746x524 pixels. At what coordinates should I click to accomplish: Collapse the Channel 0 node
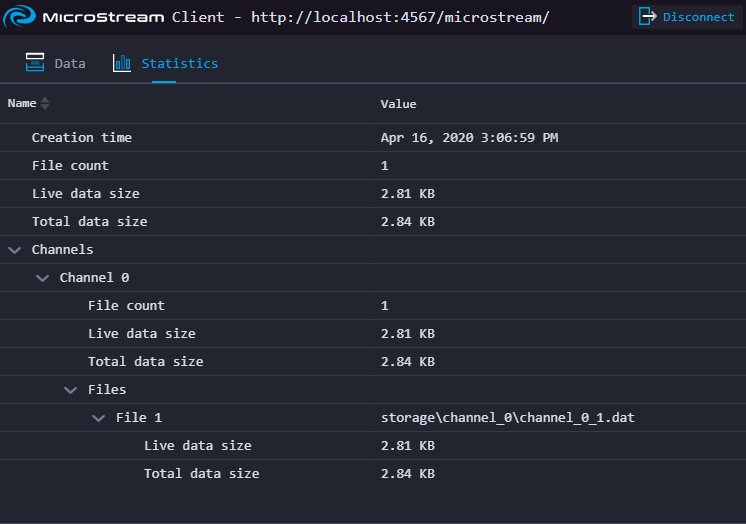coord(42,278)
